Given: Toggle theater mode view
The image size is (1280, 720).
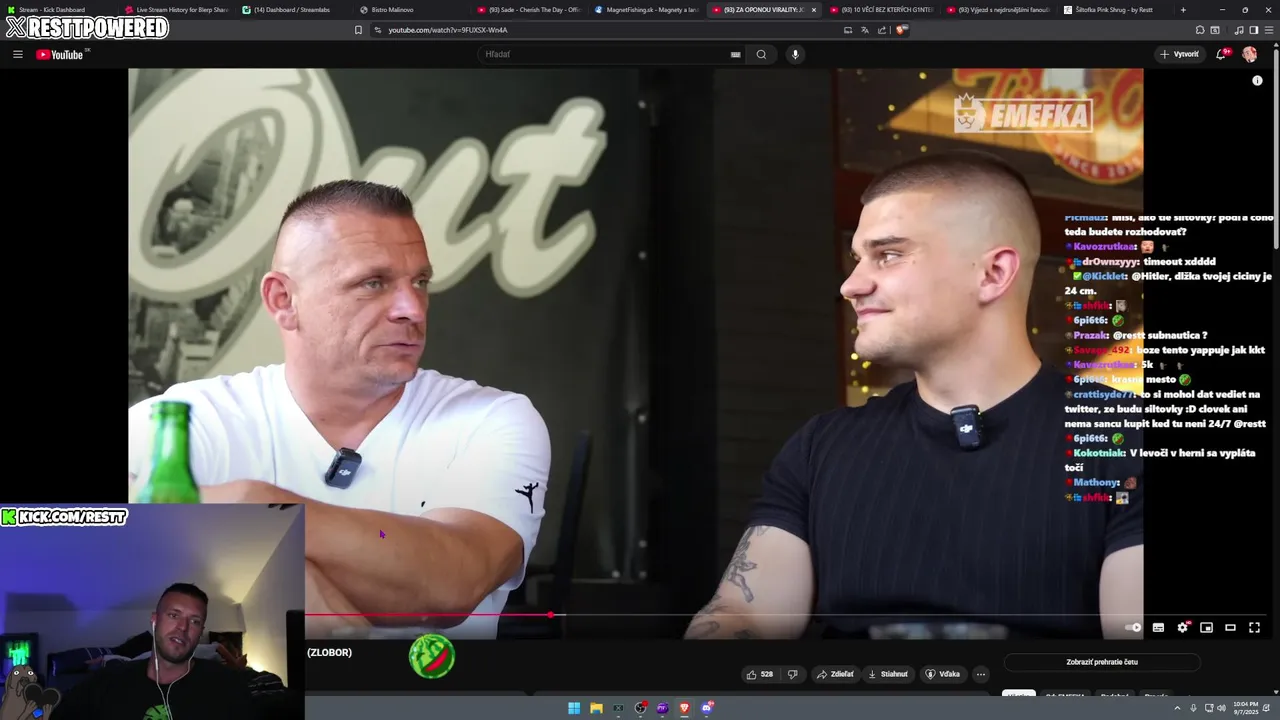Looking at the screenshot, I should click(x=1230, y=627).
